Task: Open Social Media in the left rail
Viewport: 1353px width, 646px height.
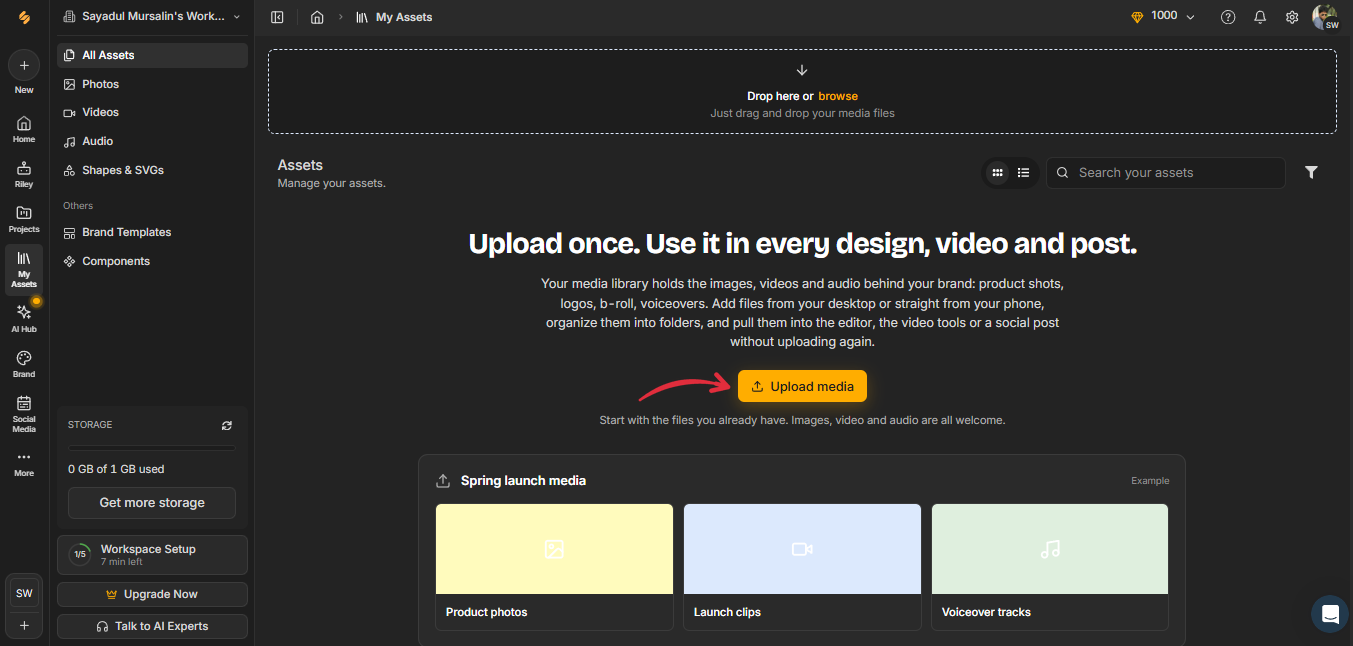Action: (24, 414)
